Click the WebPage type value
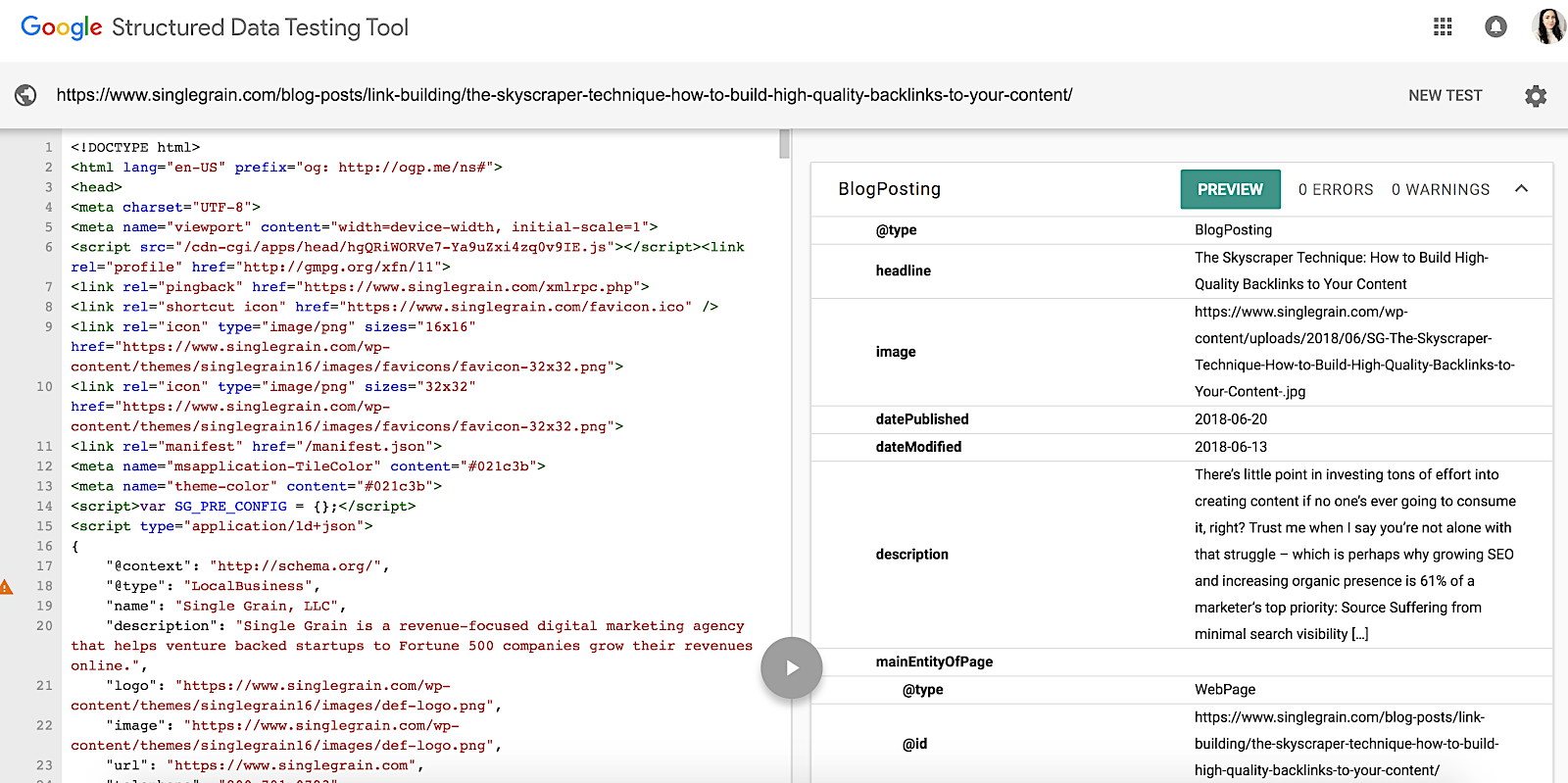Screen dimensions: 1568x783 pos(1225,690)
